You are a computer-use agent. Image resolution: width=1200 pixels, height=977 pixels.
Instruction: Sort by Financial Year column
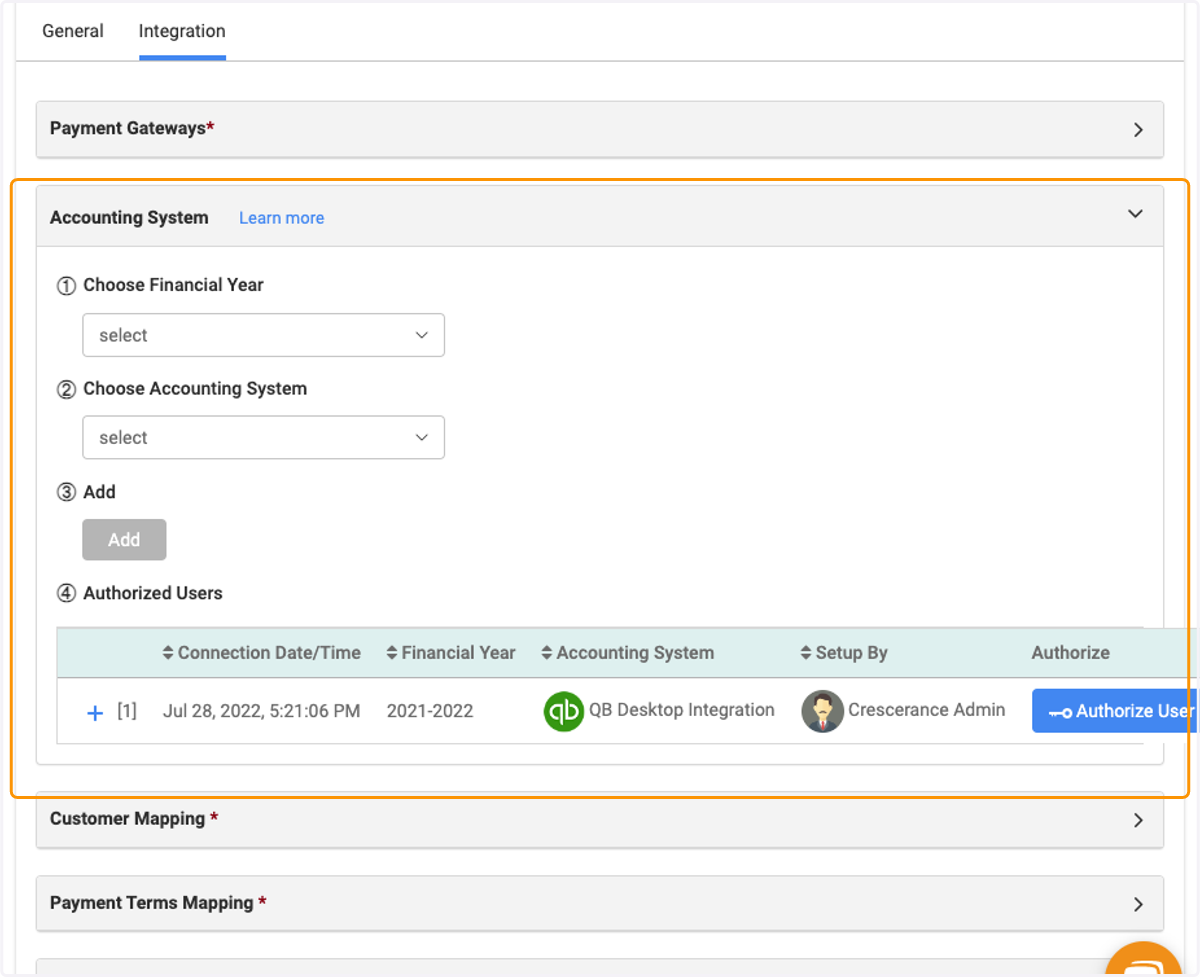[x=450, y=653]
